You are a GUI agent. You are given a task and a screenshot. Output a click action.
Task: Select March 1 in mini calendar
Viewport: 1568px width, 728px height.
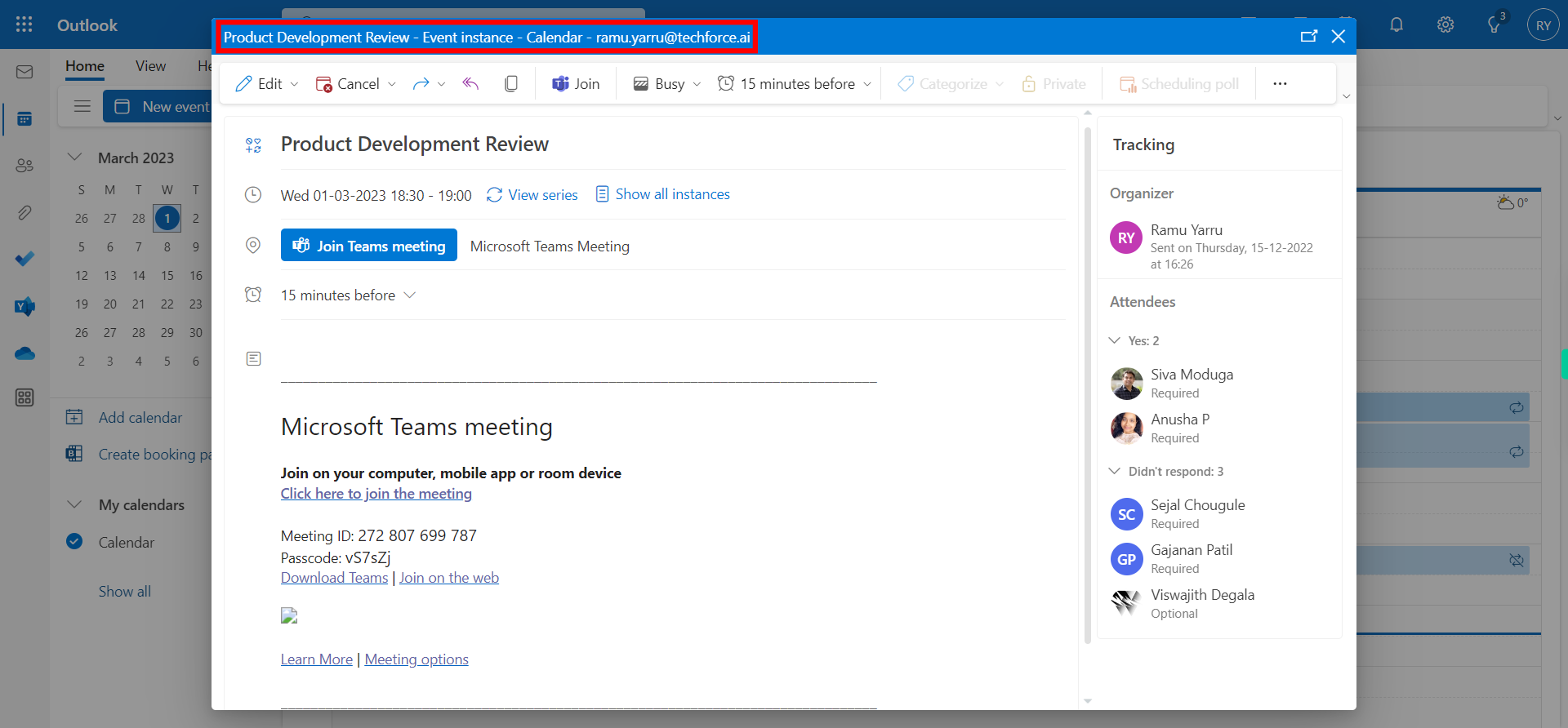(x=167, y=218)
